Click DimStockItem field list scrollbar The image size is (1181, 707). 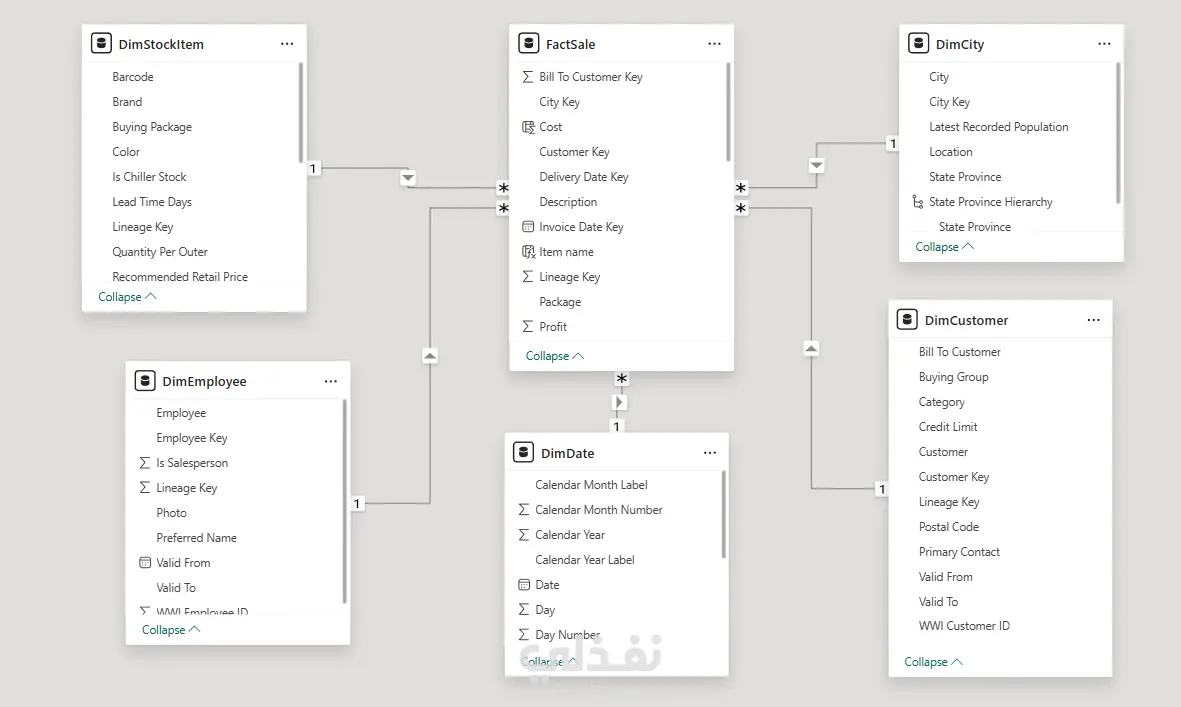(x=301, y=113)
